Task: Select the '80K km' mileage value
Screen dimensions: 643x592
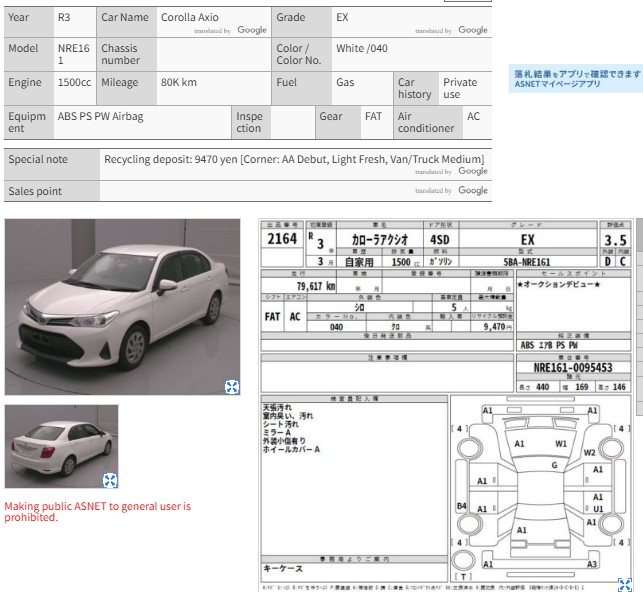Action: pyautogui.click(x=178, y=82)
